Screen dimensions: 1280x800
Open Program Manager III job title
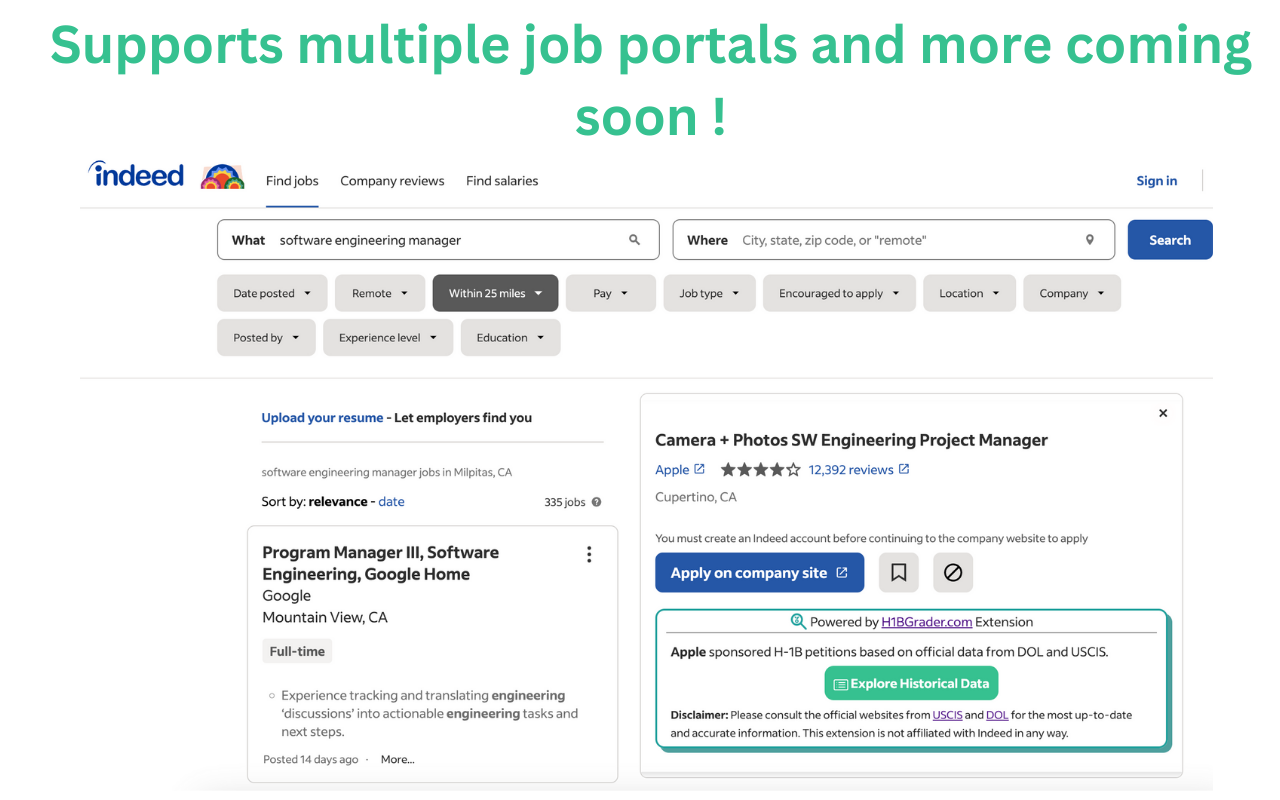pos(380,563)
